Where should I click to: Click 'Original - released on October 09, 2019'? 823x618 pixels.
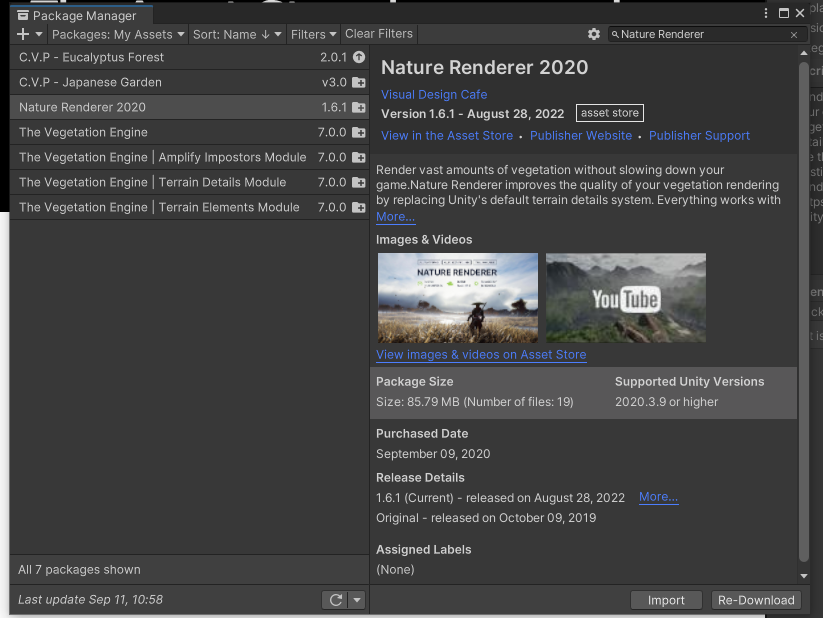(486, 518)
